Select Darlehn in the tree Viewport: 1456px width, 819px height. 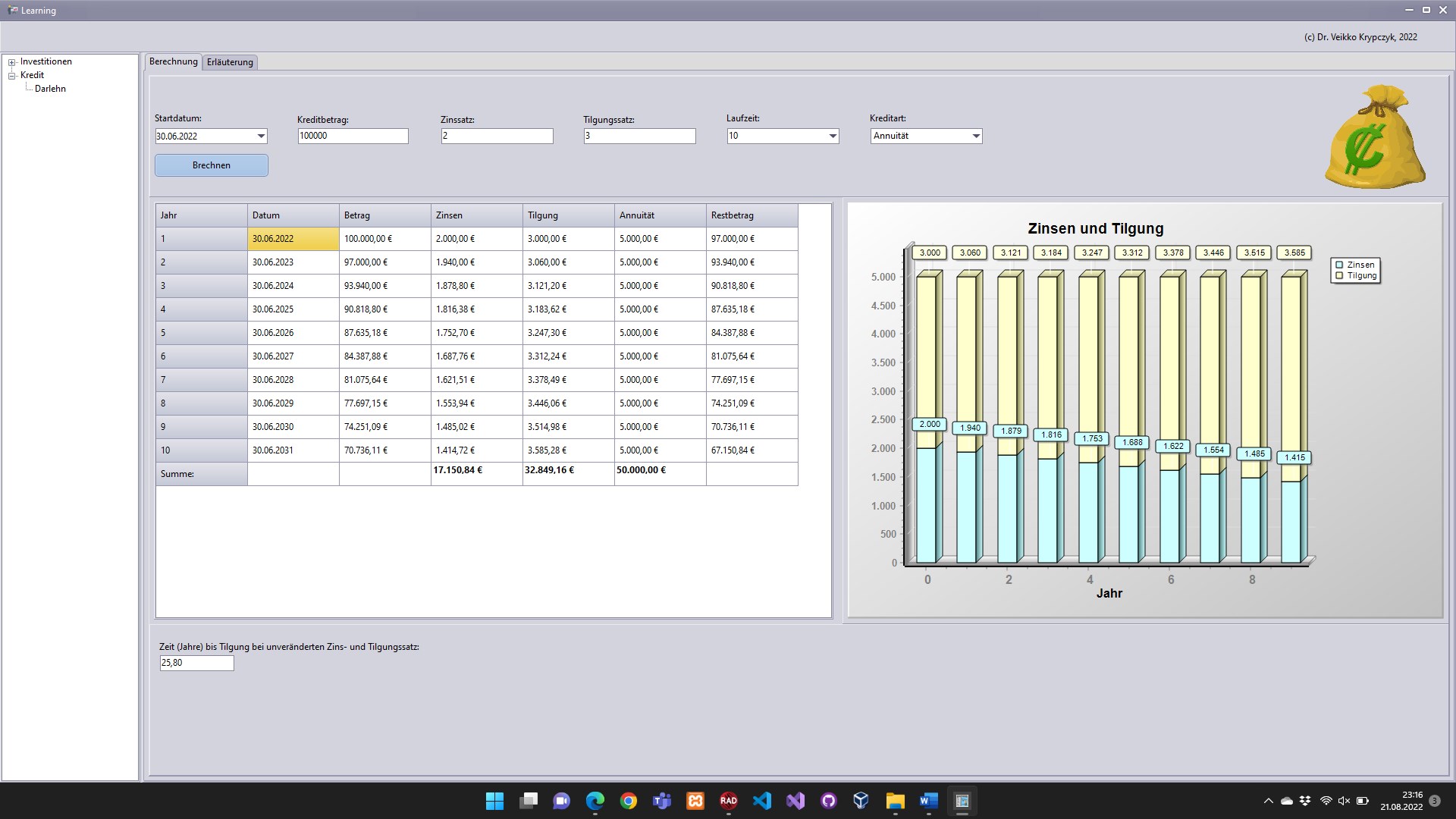pos(50,89)
